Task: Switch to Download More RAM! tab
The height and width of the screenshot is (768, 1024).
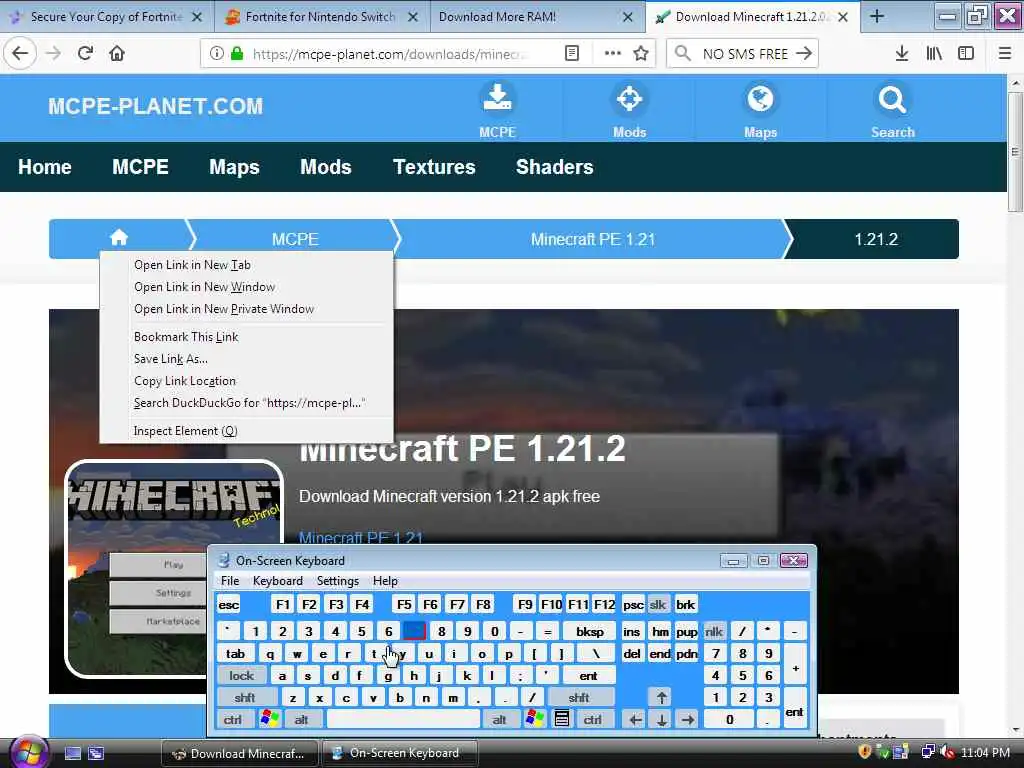Action: (x=538, y=17)
